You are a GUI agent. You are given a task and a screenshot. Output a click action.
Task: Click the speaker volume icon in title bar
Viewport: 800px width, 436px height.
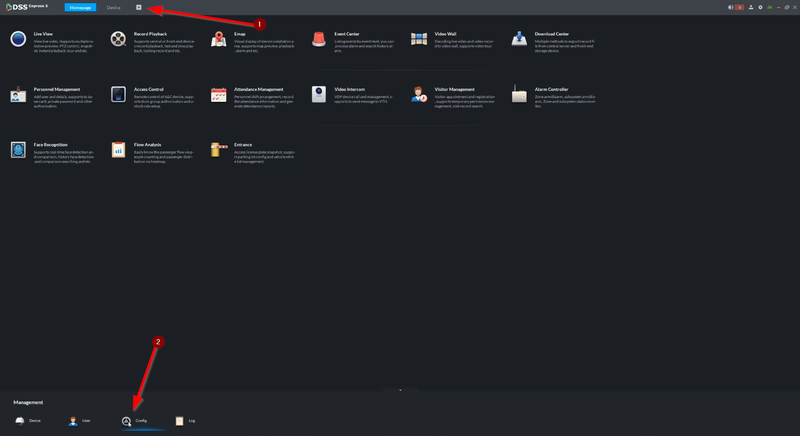tap(731, 7)
